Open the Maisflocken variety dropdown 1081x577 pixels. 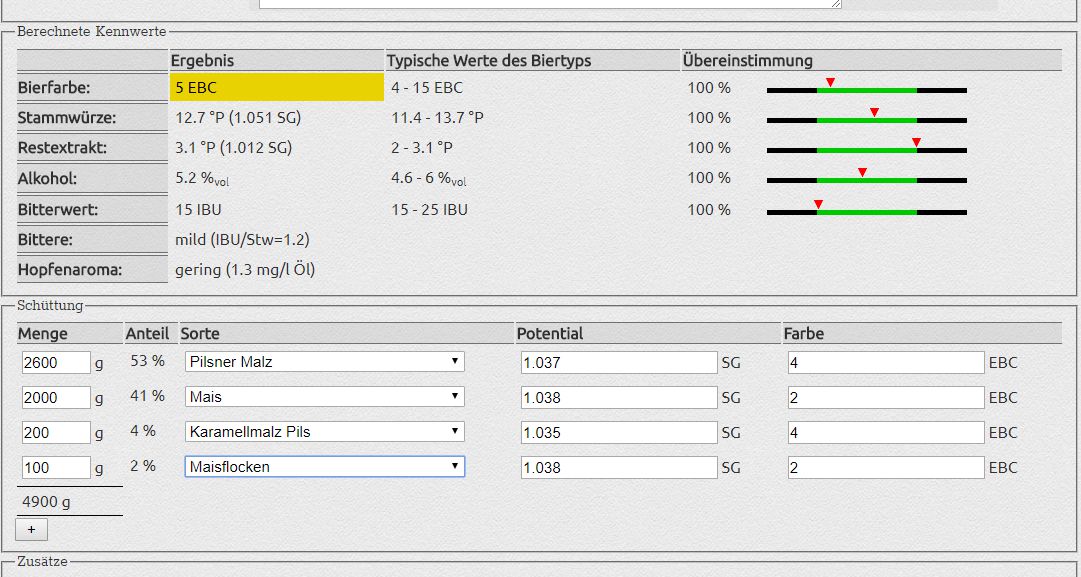tap(324, 467)
